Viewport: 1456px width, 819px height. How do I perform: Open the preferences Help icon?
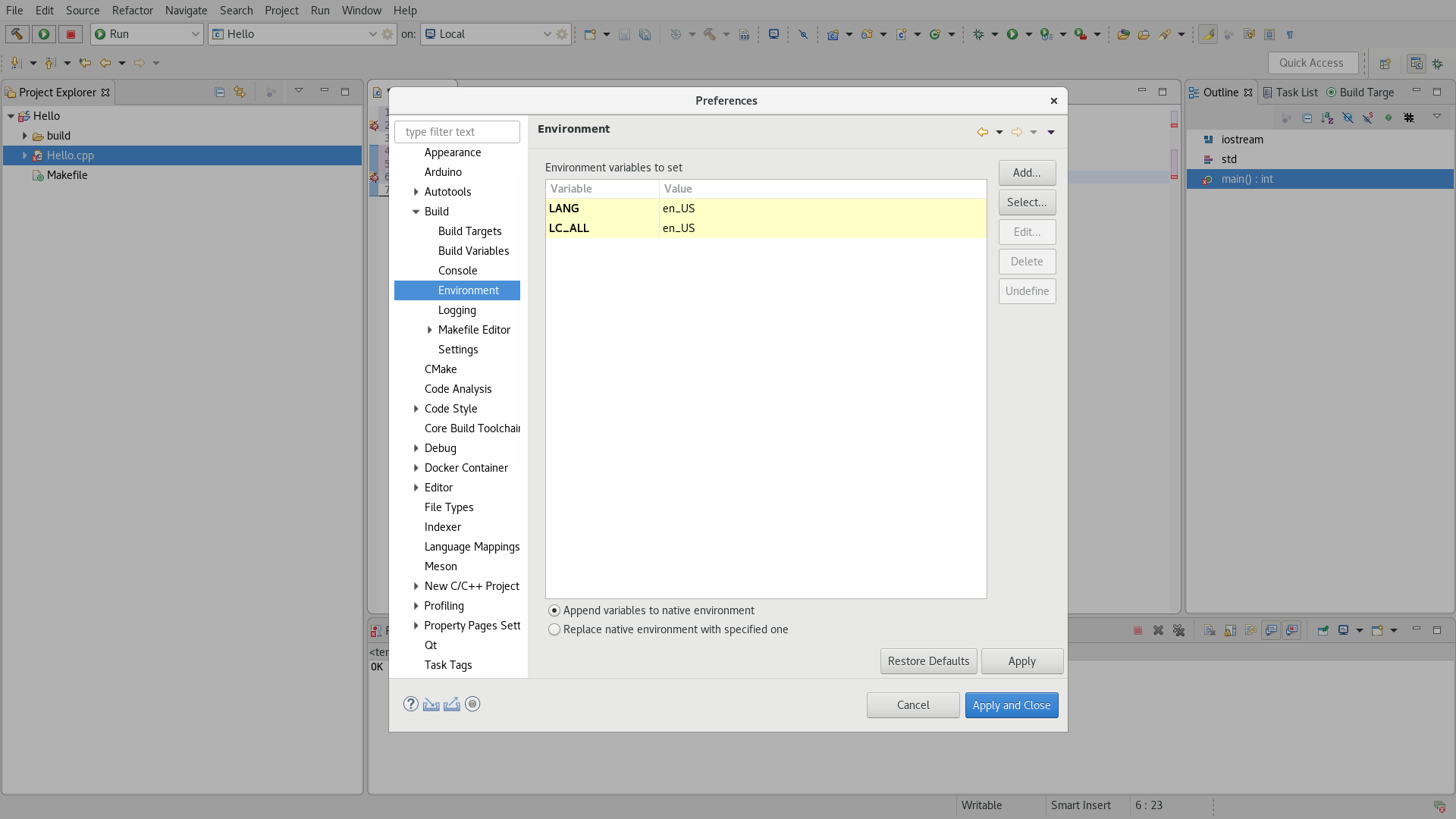tap(410, 704)
